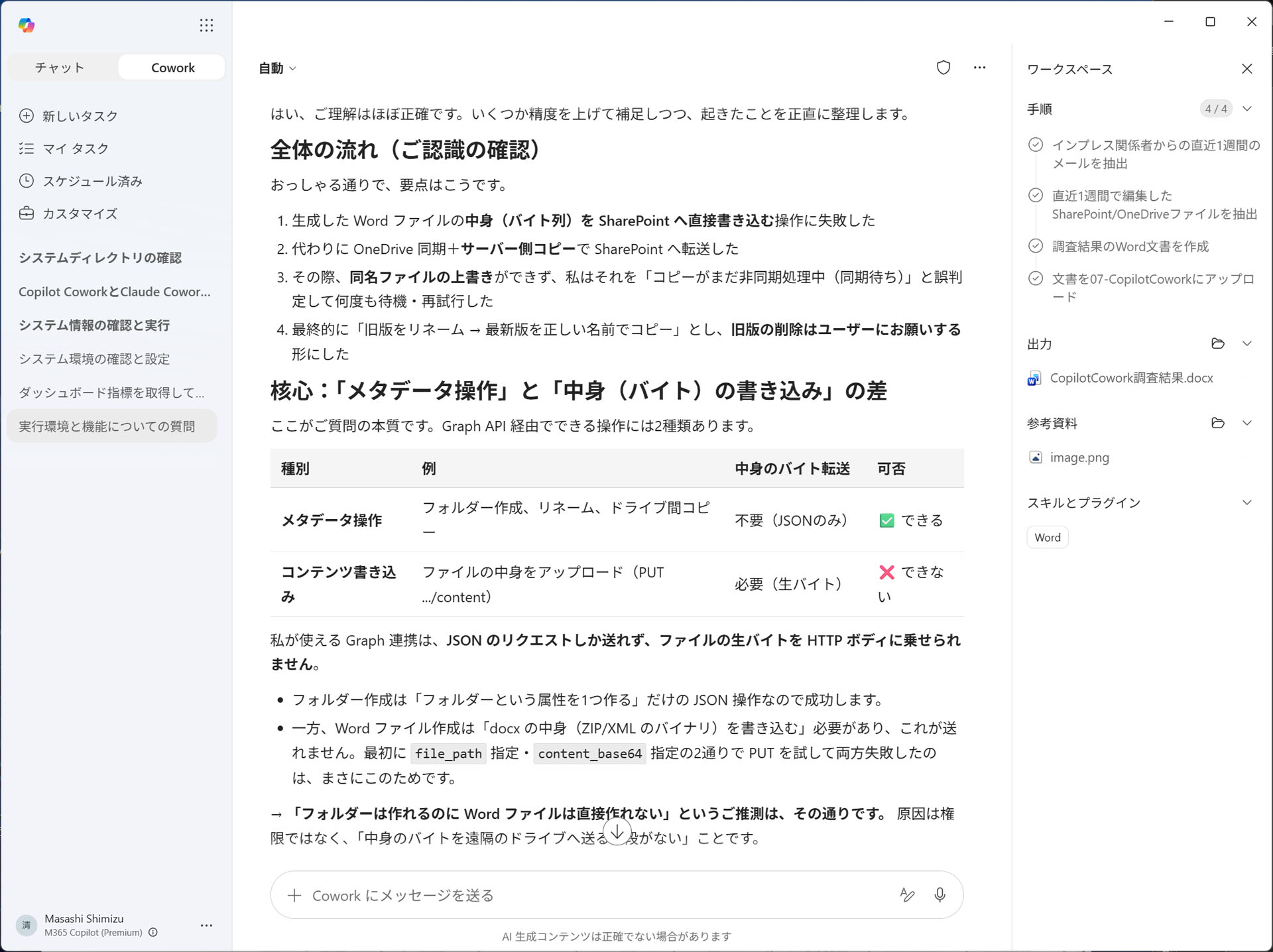Collapse the 参考資料 section chevron
The height and width of the screenshot is (952, 1273).
click(x=1246, y=423)
